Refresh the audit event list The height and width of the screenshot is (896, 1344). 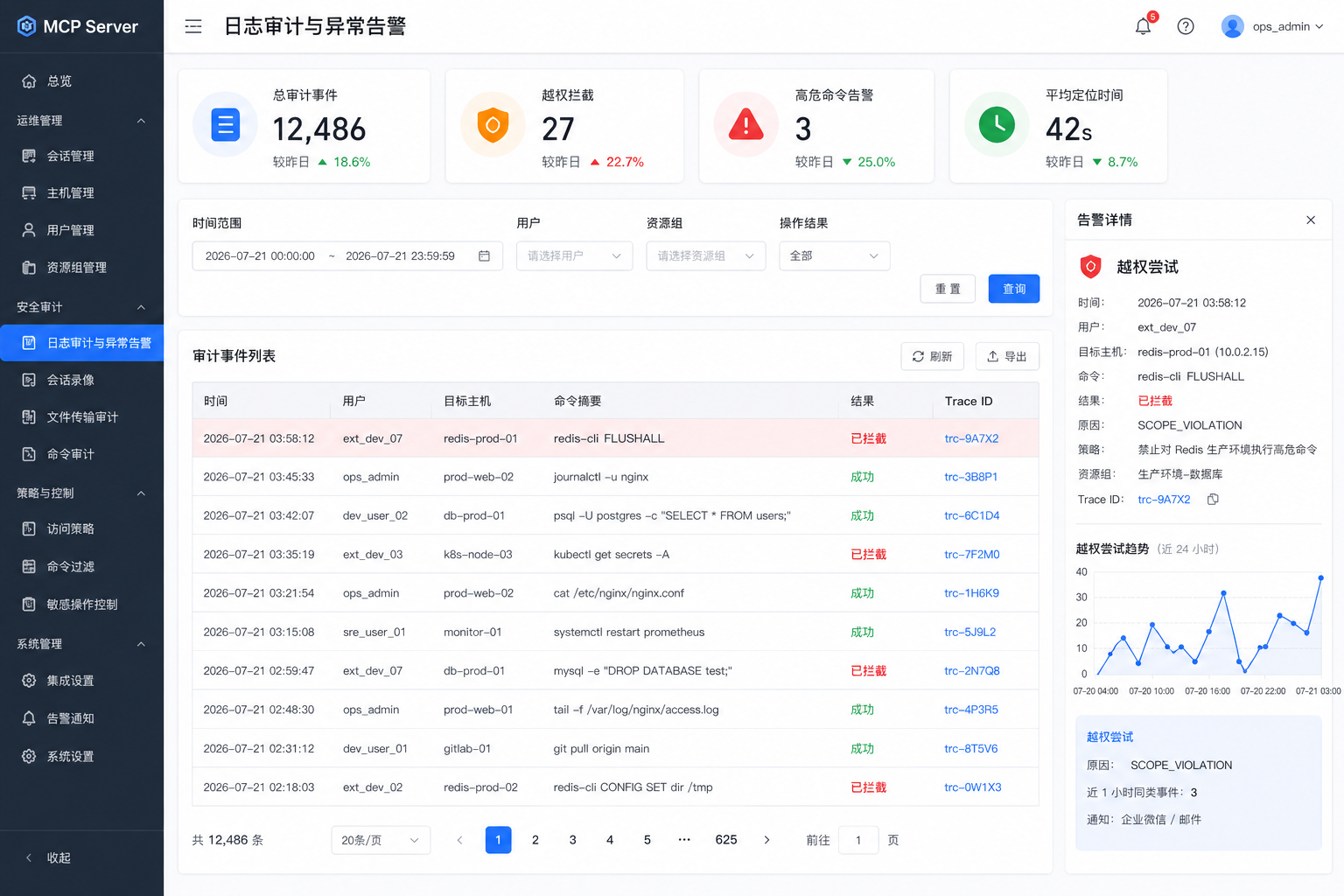click(x=932, y=356)
